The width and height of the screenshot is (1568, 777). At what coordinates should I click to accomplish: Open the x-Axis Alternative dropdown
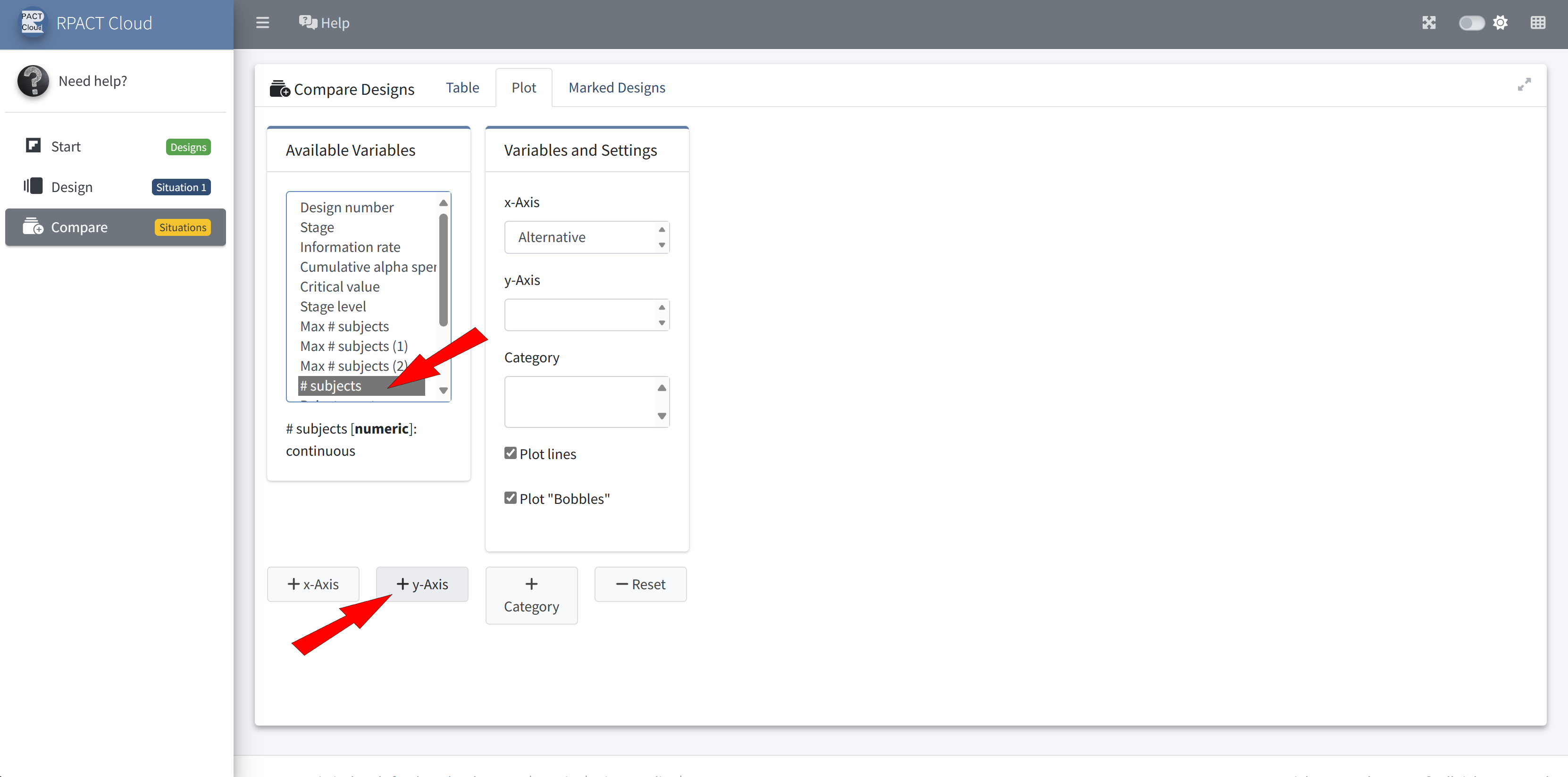point(586,237)
